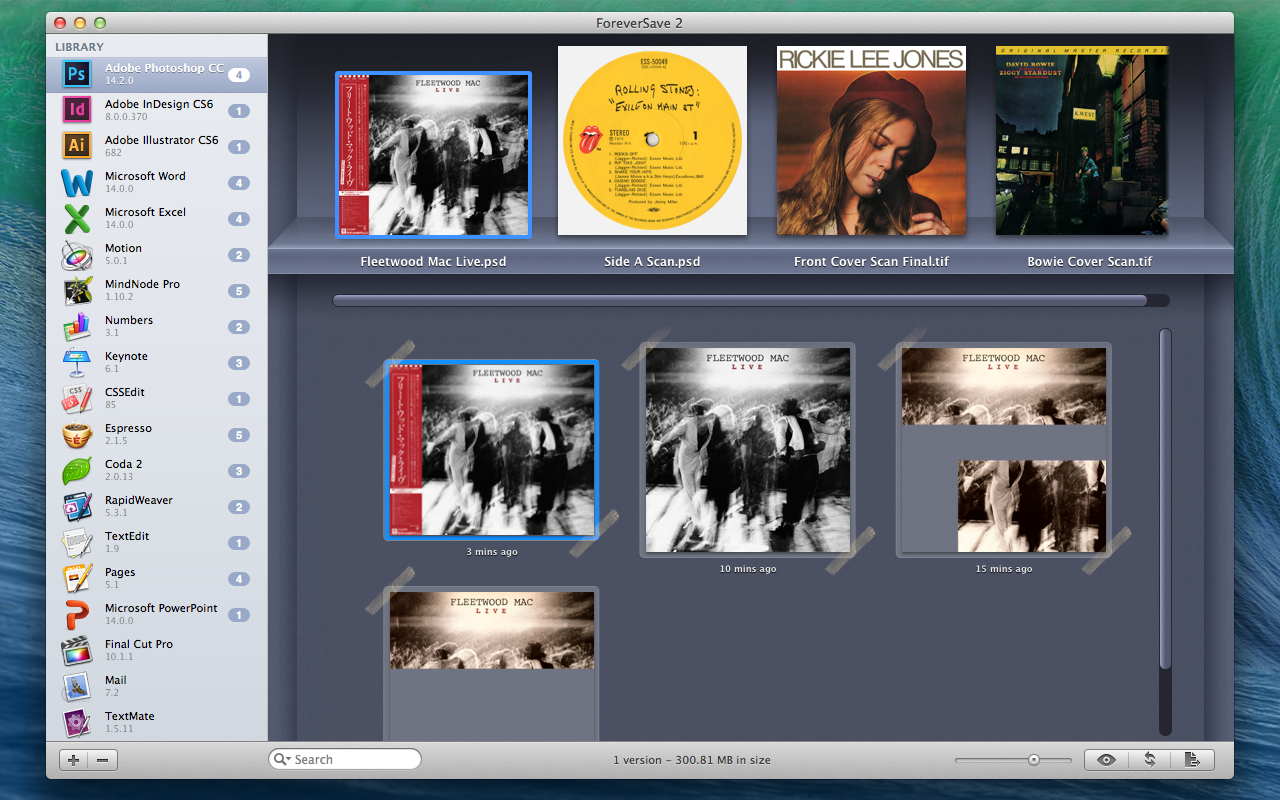Click the Adobe Illustrator CS6 icon
The image size is (1280, 800).
77,146
